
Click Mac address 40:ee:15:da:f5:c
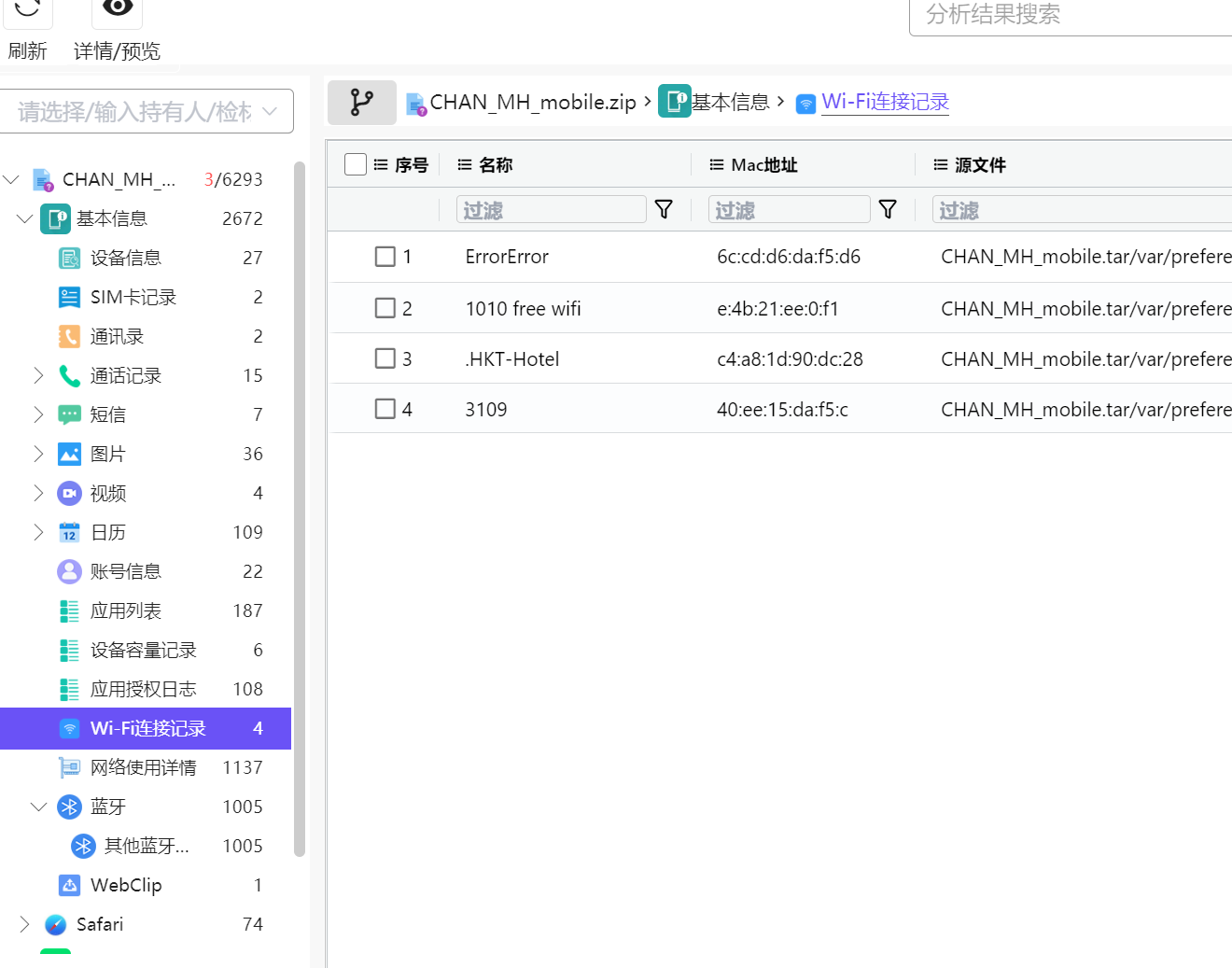point(782,410)
